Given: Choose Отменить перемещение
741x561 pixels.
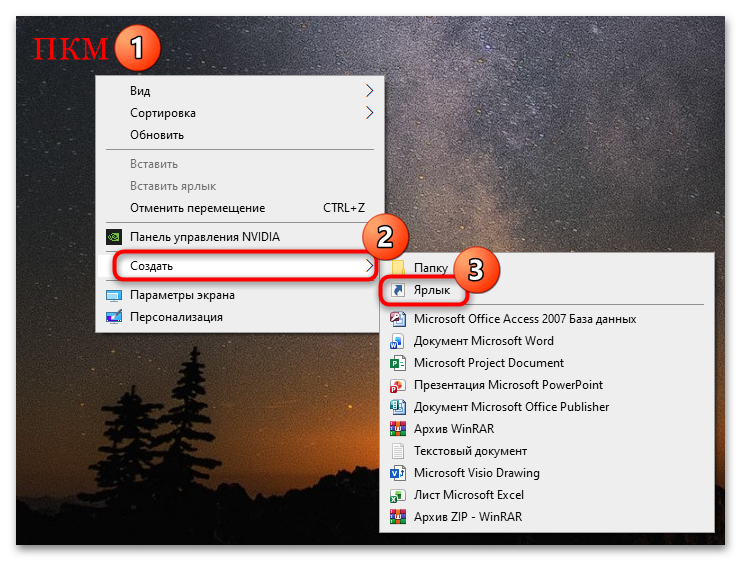Looking at the screenshot, I should (x=240, y=208).
